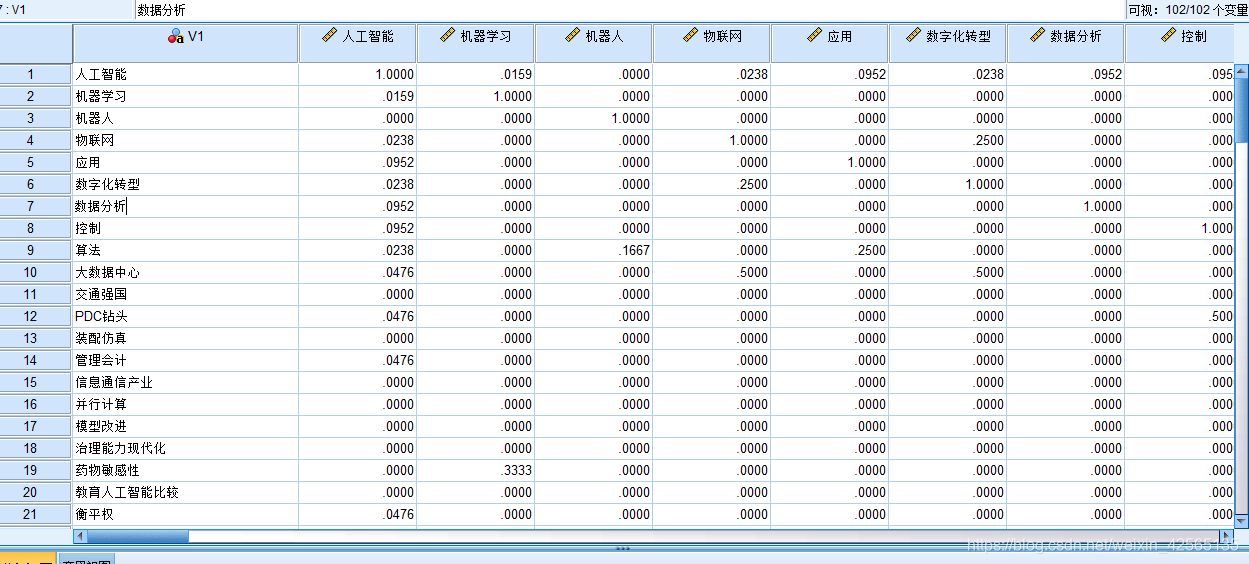Click the 并行计算 cell
Screen dimensions: 1249x564
coord(186,404)
